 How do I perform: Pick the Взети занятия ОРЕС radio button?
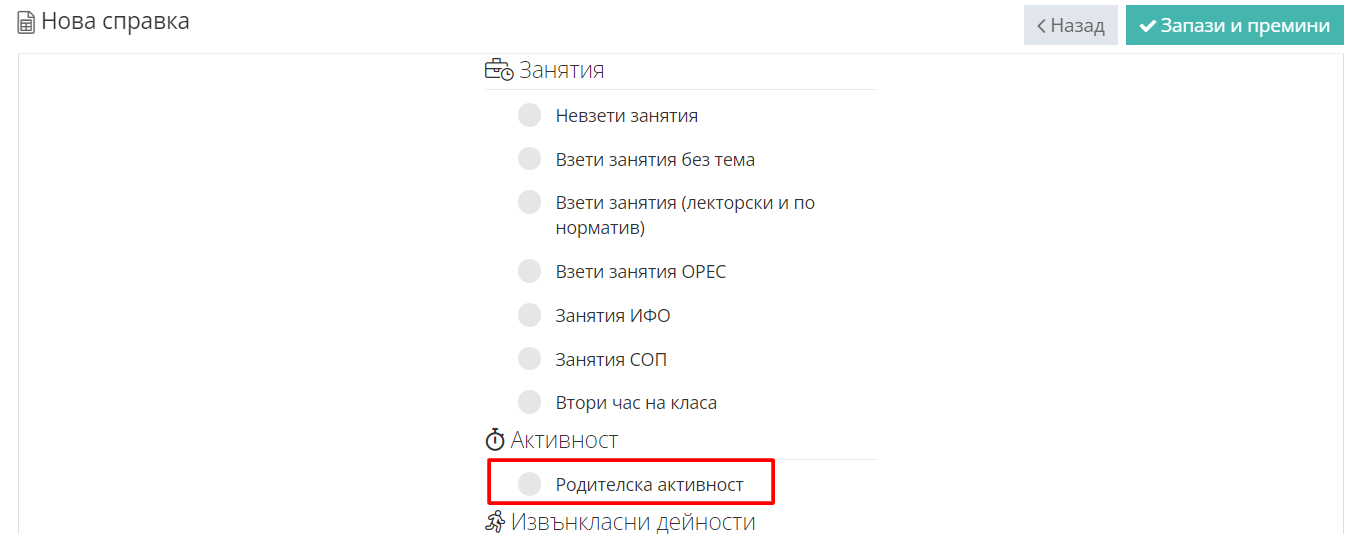point(529,271)
